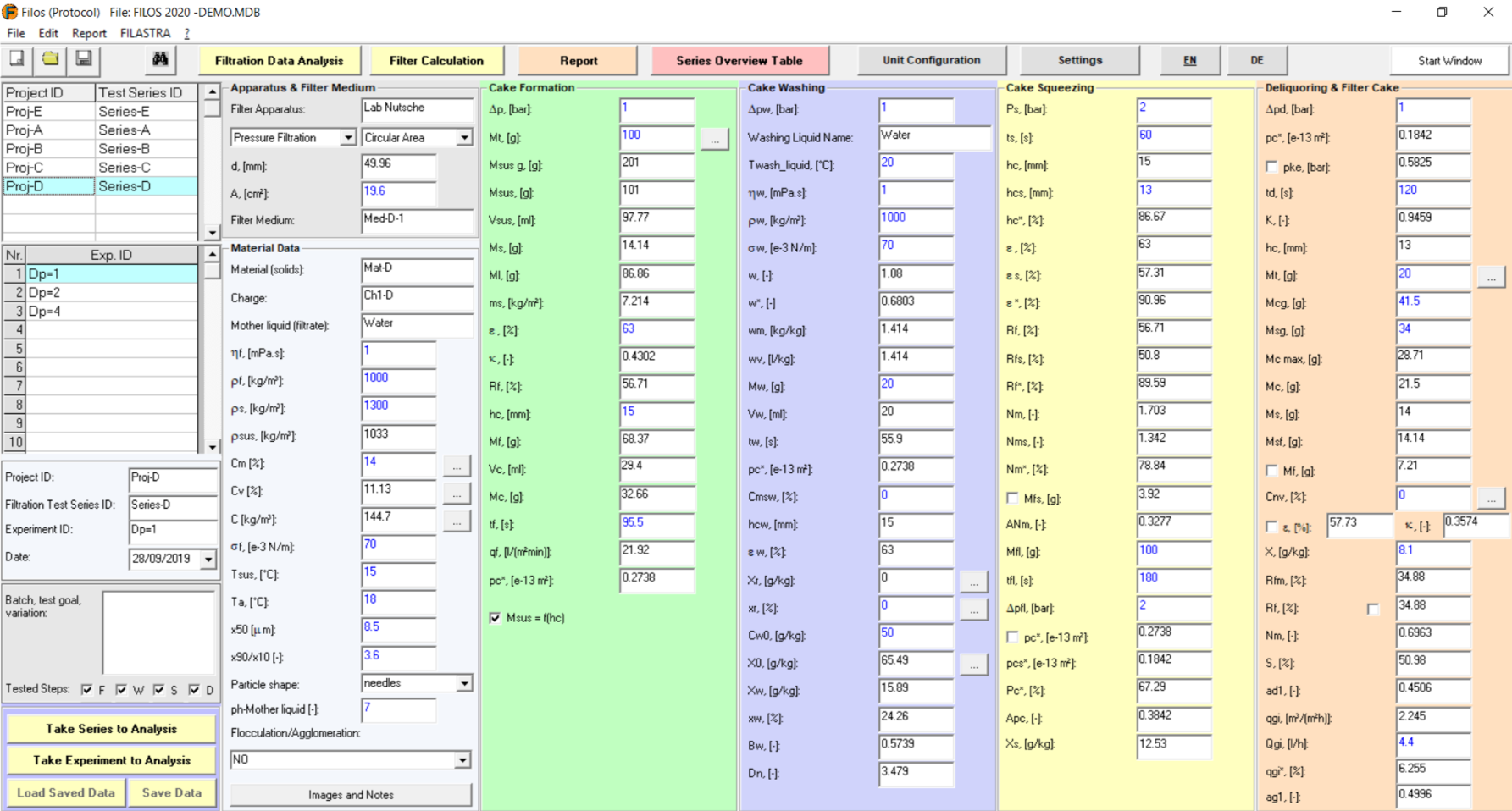Toggle the Tested Steps F checkbox
This screenshot has width=1512, height=811.
coord(86,690)
